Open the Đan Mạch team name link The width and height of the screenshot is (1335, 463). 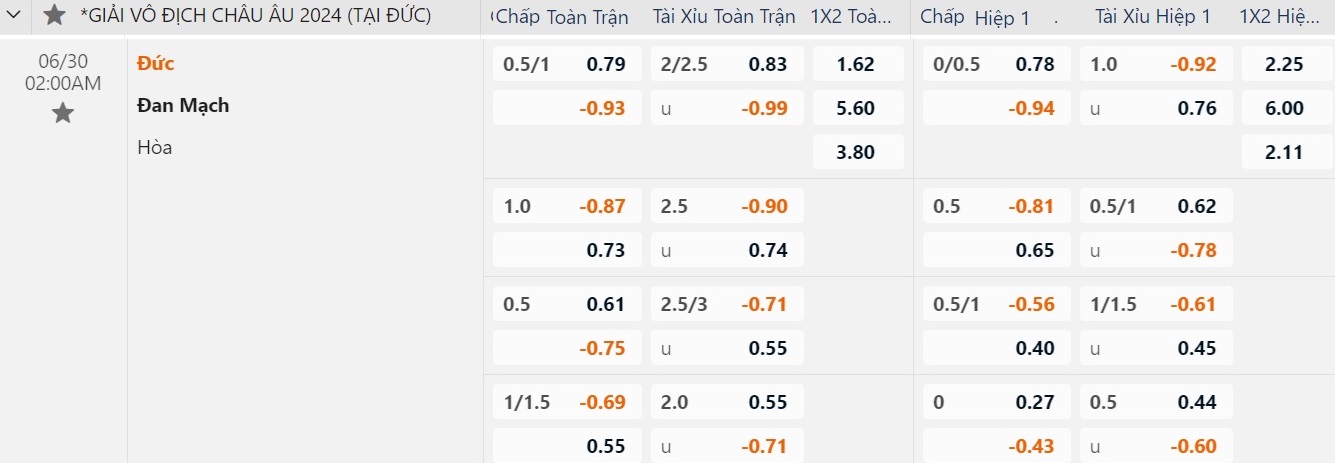pos(184,105)
